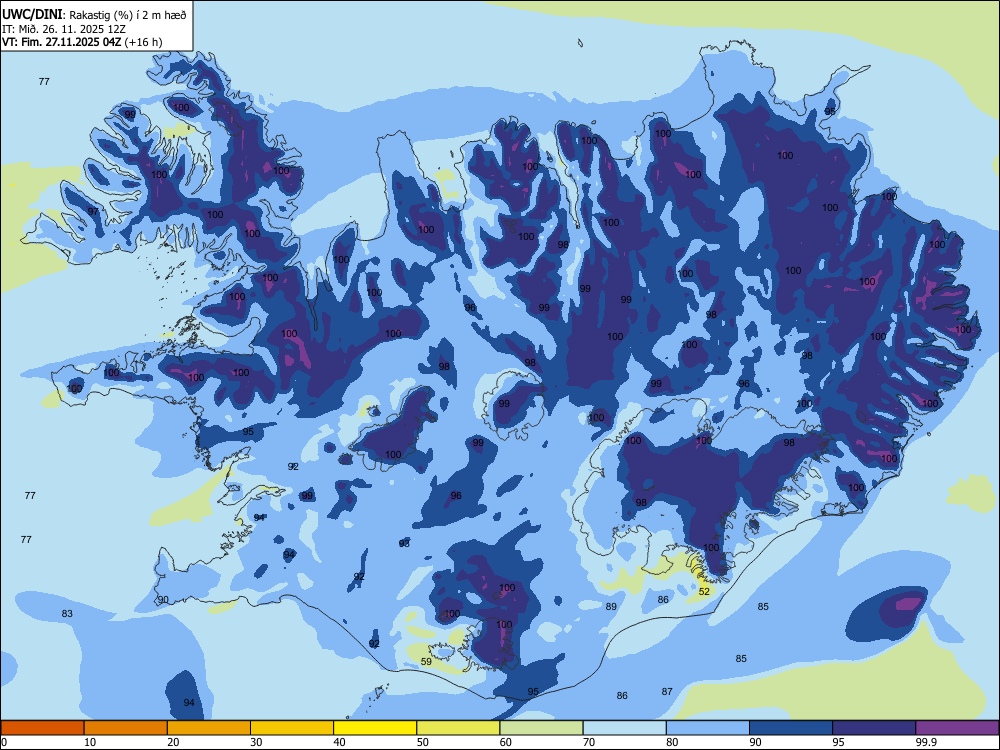Click the map humidity value '59'

coord(426,661)
